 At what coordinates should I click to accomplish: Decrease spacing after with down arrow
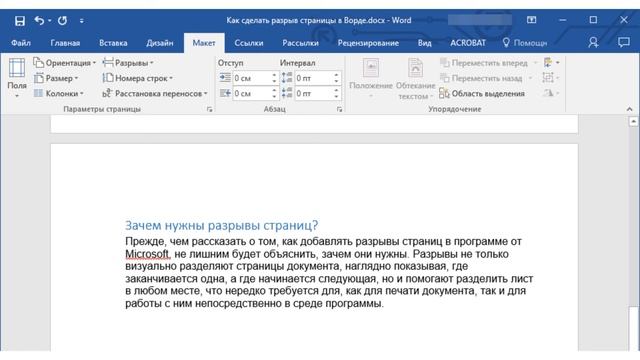tap(336, 97)
